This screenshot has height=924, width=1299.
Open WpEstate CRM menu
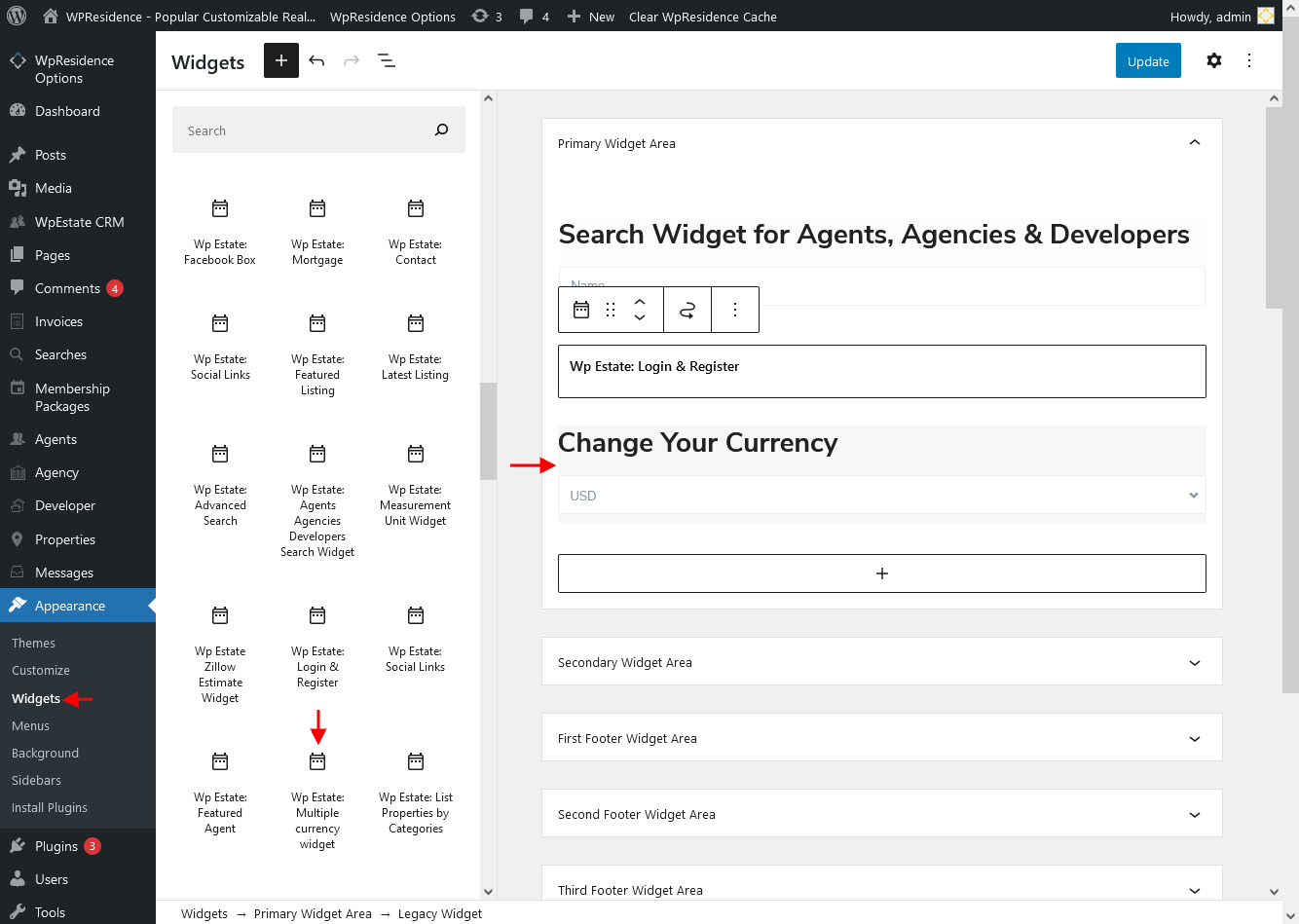78,222
